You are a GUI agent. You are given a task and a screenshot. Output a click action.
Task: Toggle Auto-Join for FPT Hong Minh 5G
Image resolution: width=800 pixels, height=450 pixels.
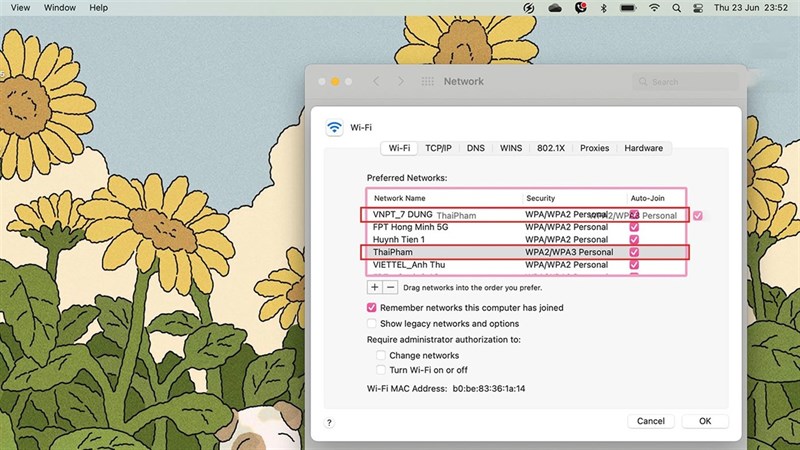coord(633,227)
